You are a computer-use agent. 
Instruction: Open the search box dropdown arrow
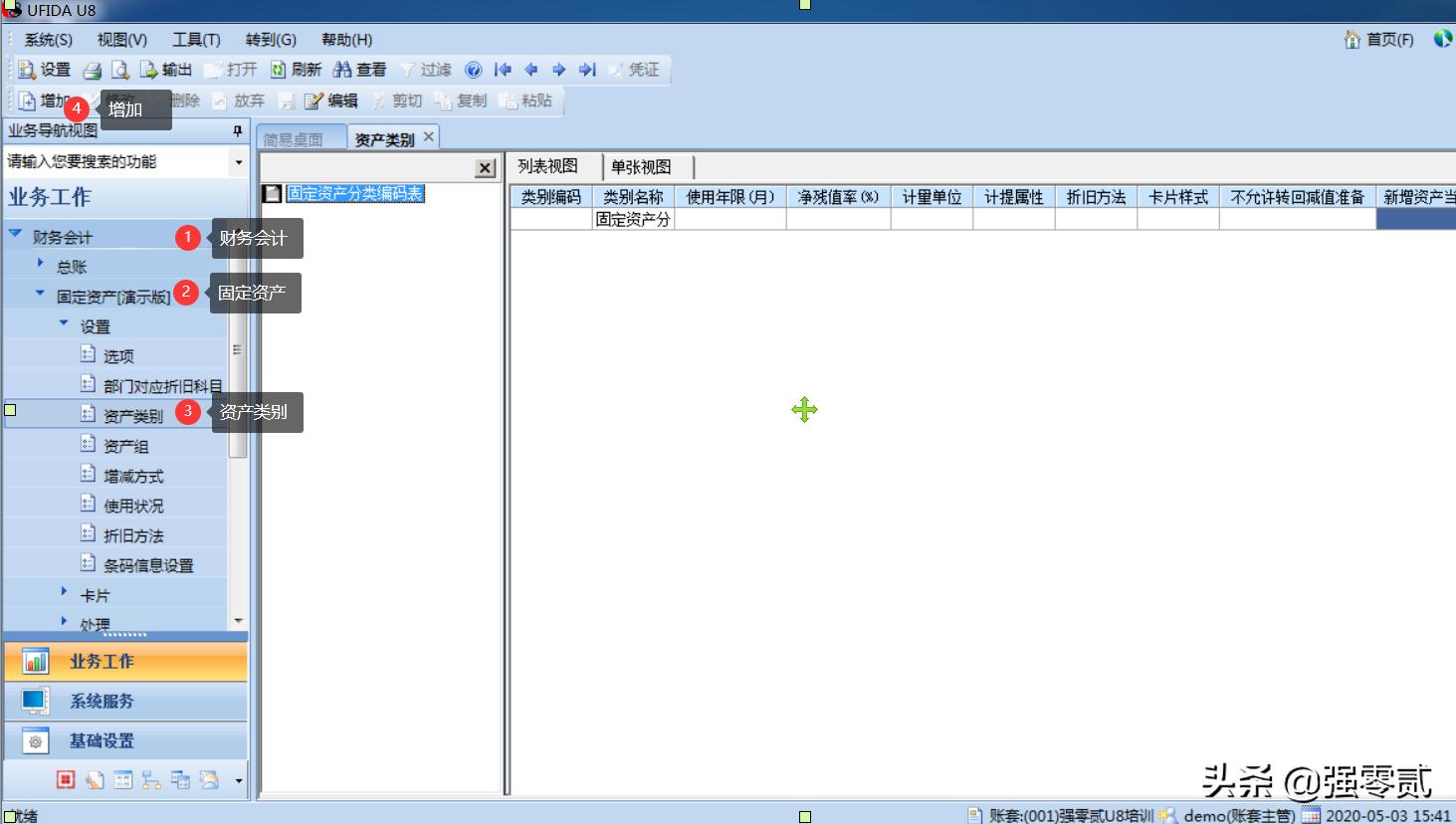[x=239, y=161]
